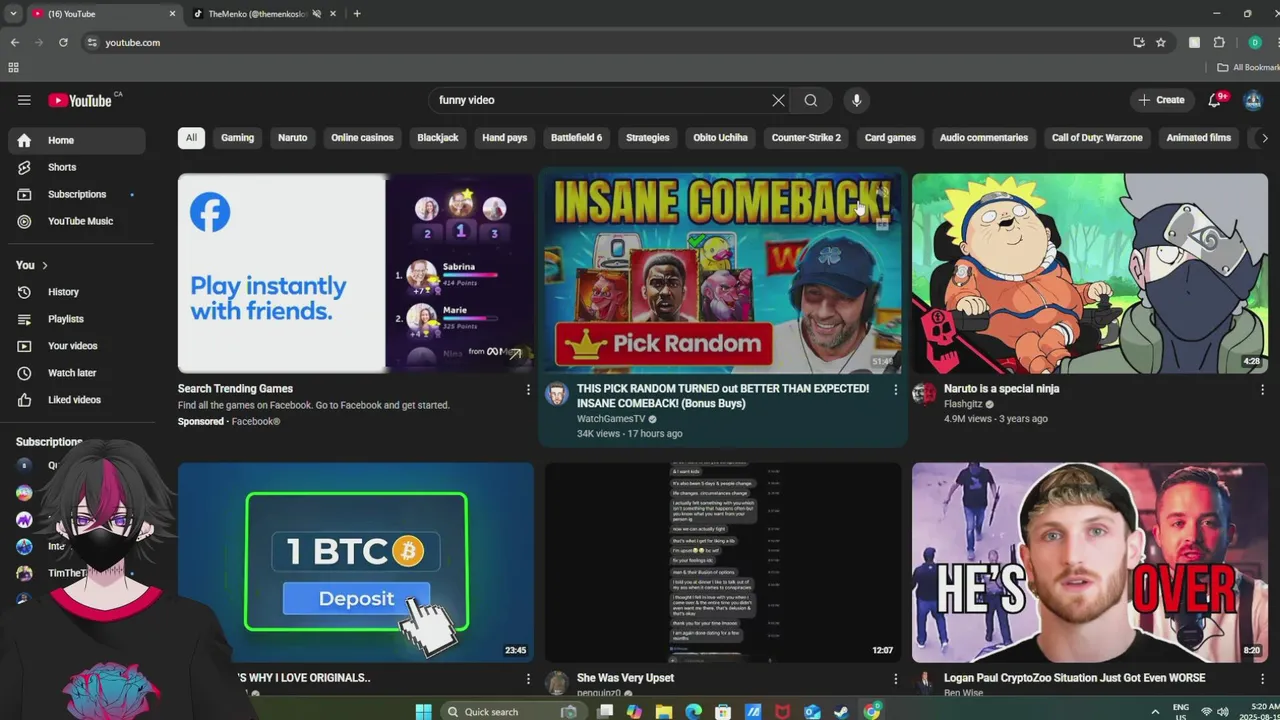Viewport: 1280px width, 720px height.
Task: Open the YouTube account avatar menu
Action: 1253,100
